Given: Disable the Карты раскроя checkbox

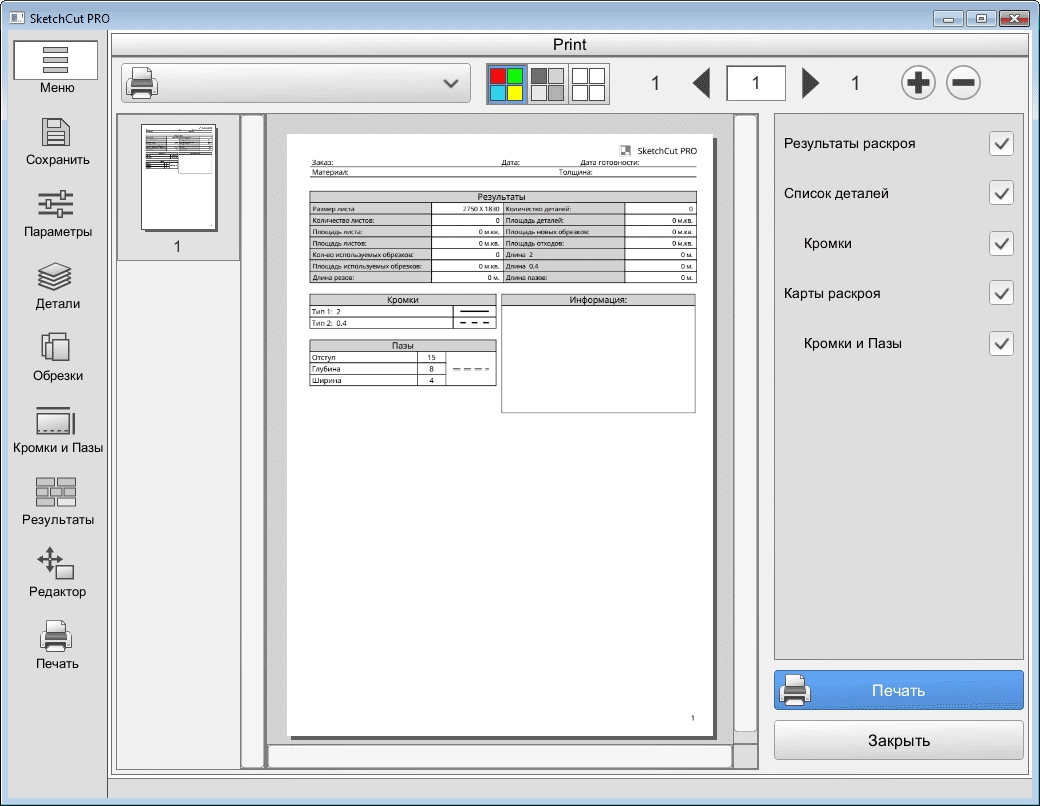Looking at the screenshot, I should 1001,293.
